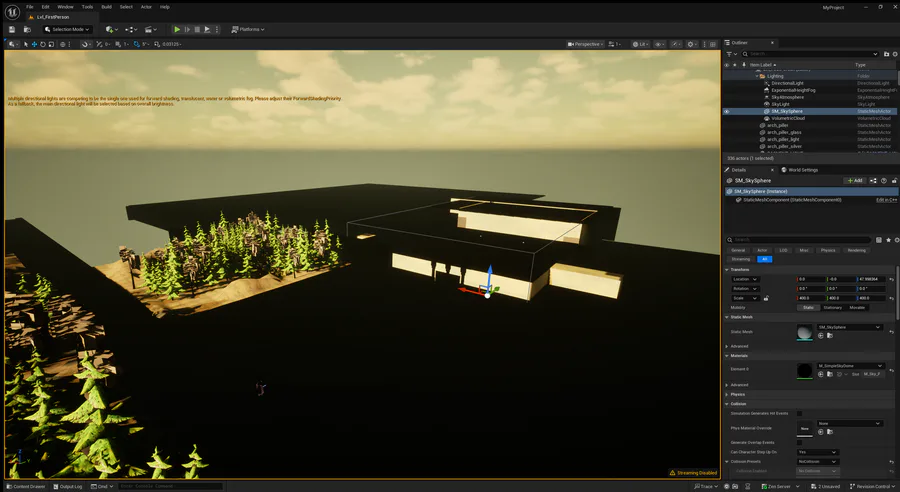Choose the Select objects arrow tool
This screenshot has height=492, width=900.
pos(26,44)
